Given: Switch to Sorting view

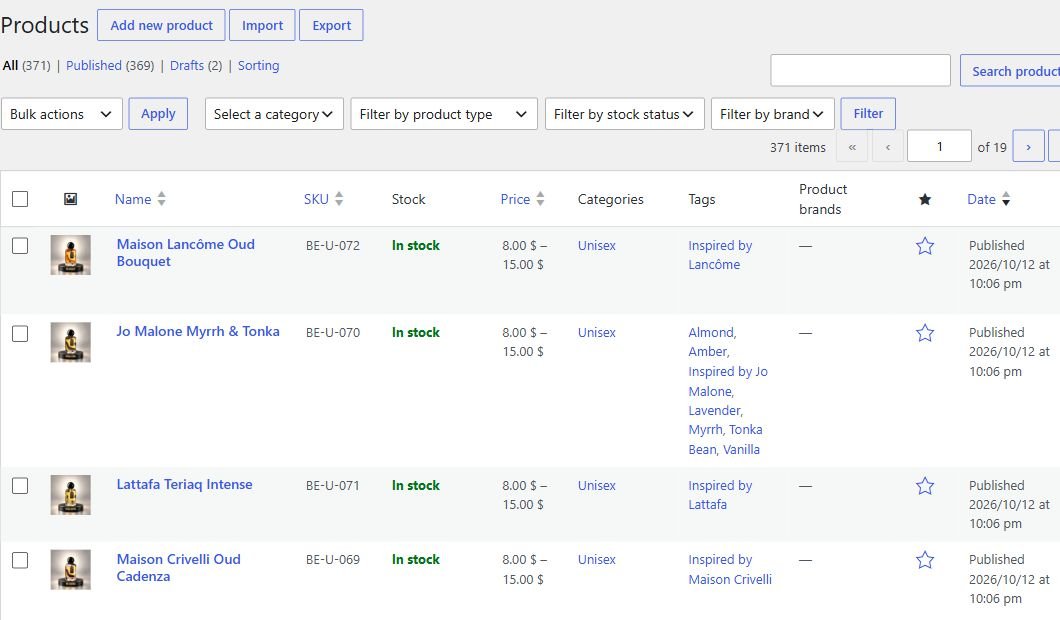Looking at the screenshot, I should (x=258, y=66).
